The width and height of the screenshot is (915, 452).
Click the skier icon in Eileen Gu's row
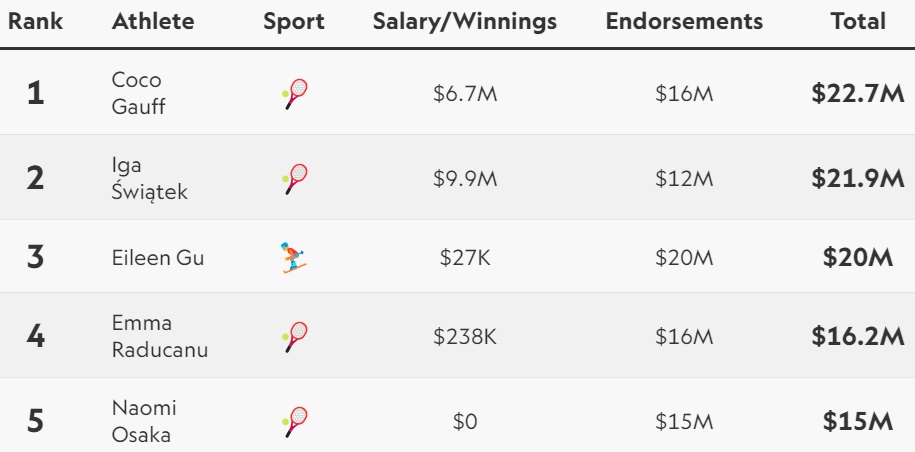tap(294, 258)
